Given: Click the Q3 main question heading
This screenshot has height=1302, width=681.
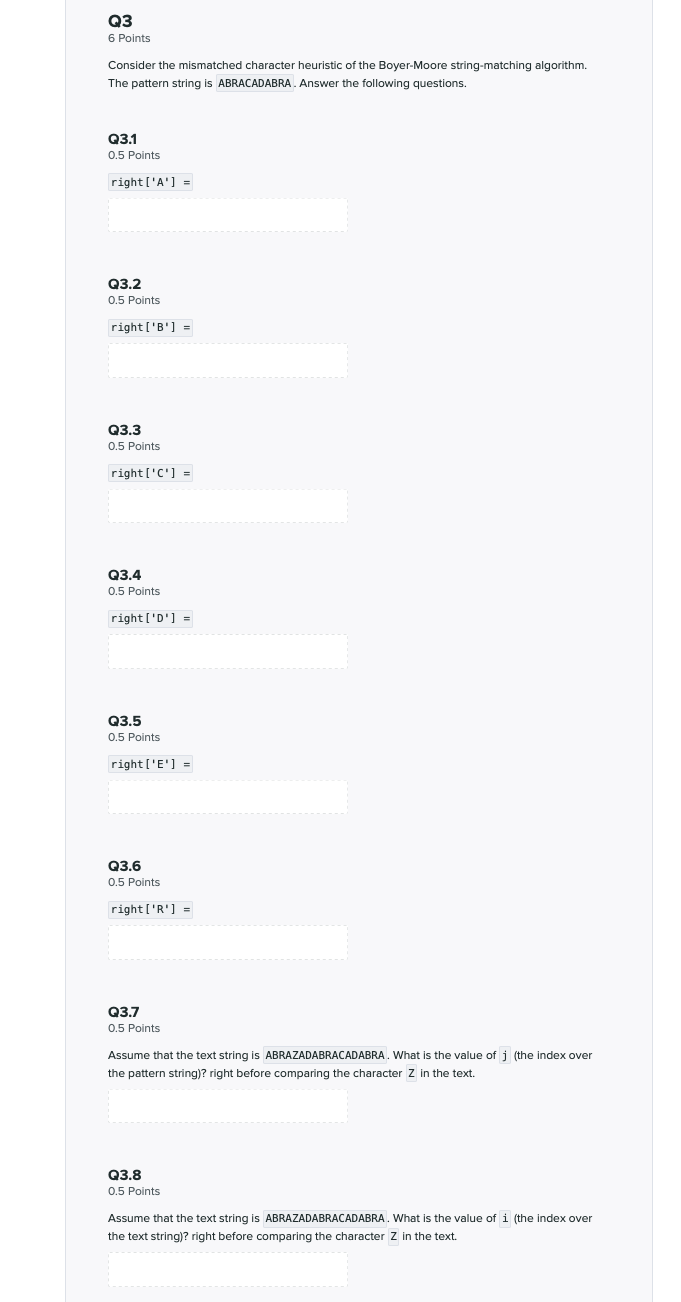Looking at the screenshot, I should pyautogui.click(x=120, y=21).
